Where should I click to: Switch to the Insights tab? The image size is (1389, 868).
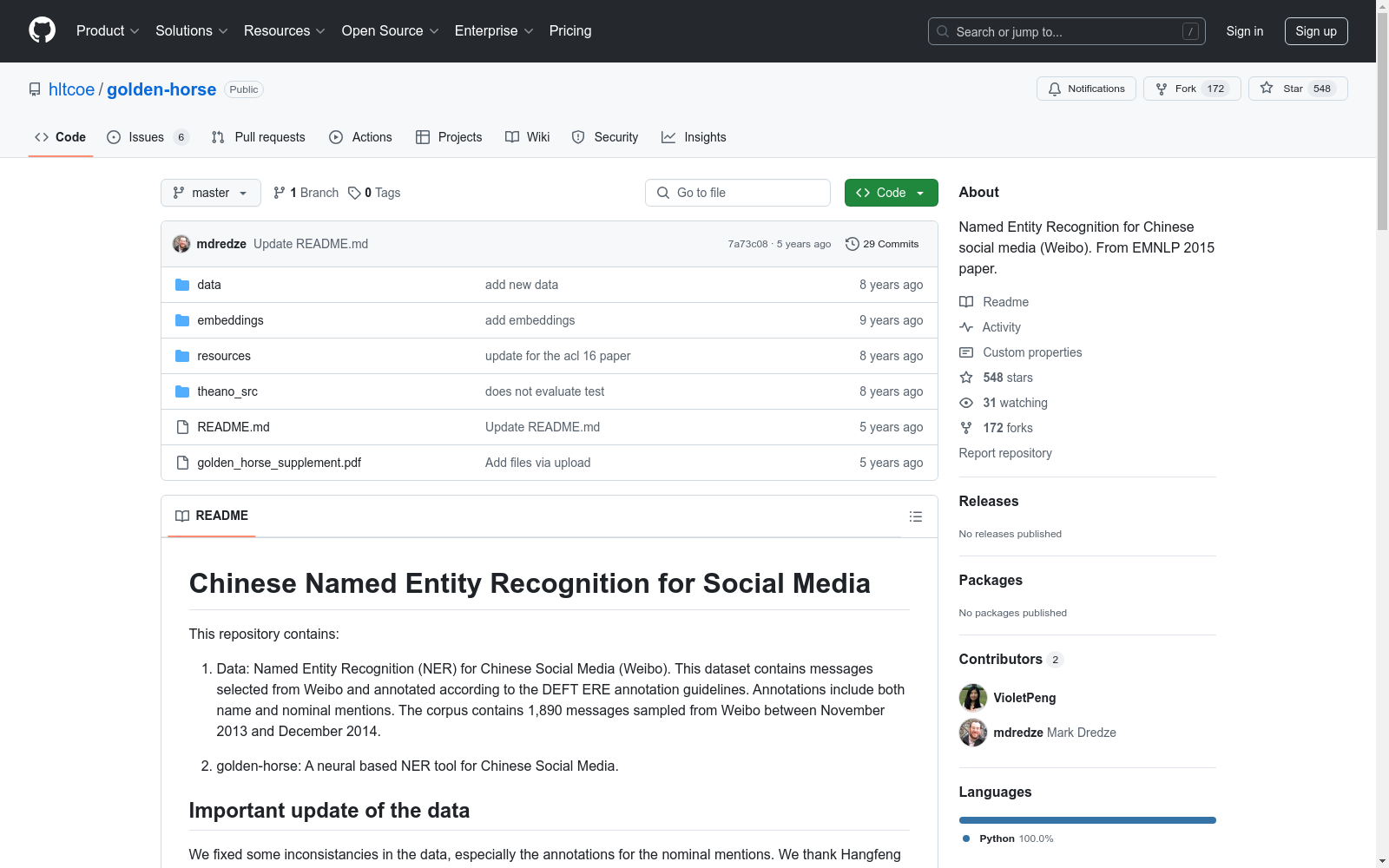[694, 137]
